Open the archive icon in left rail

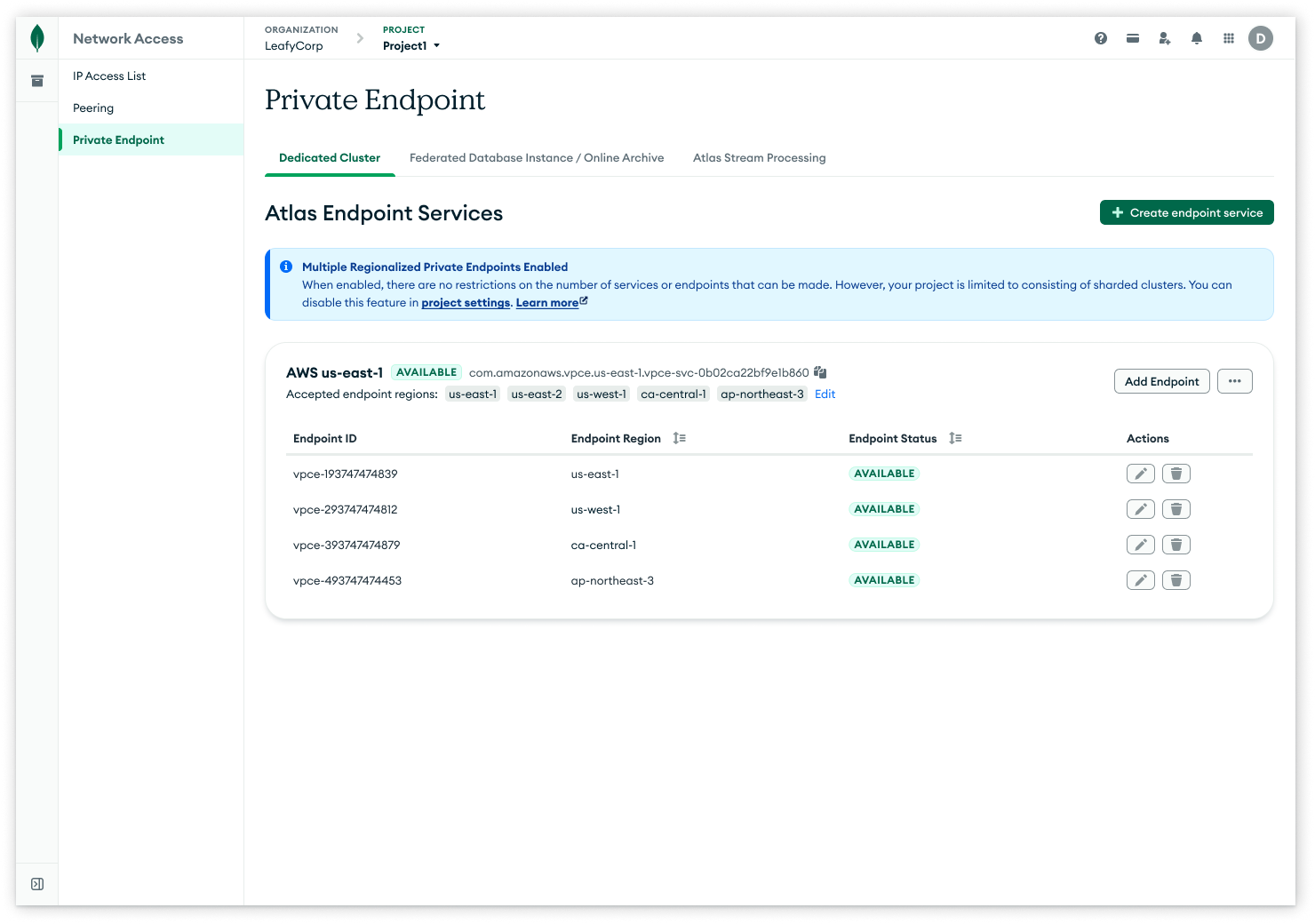[37, 81]
